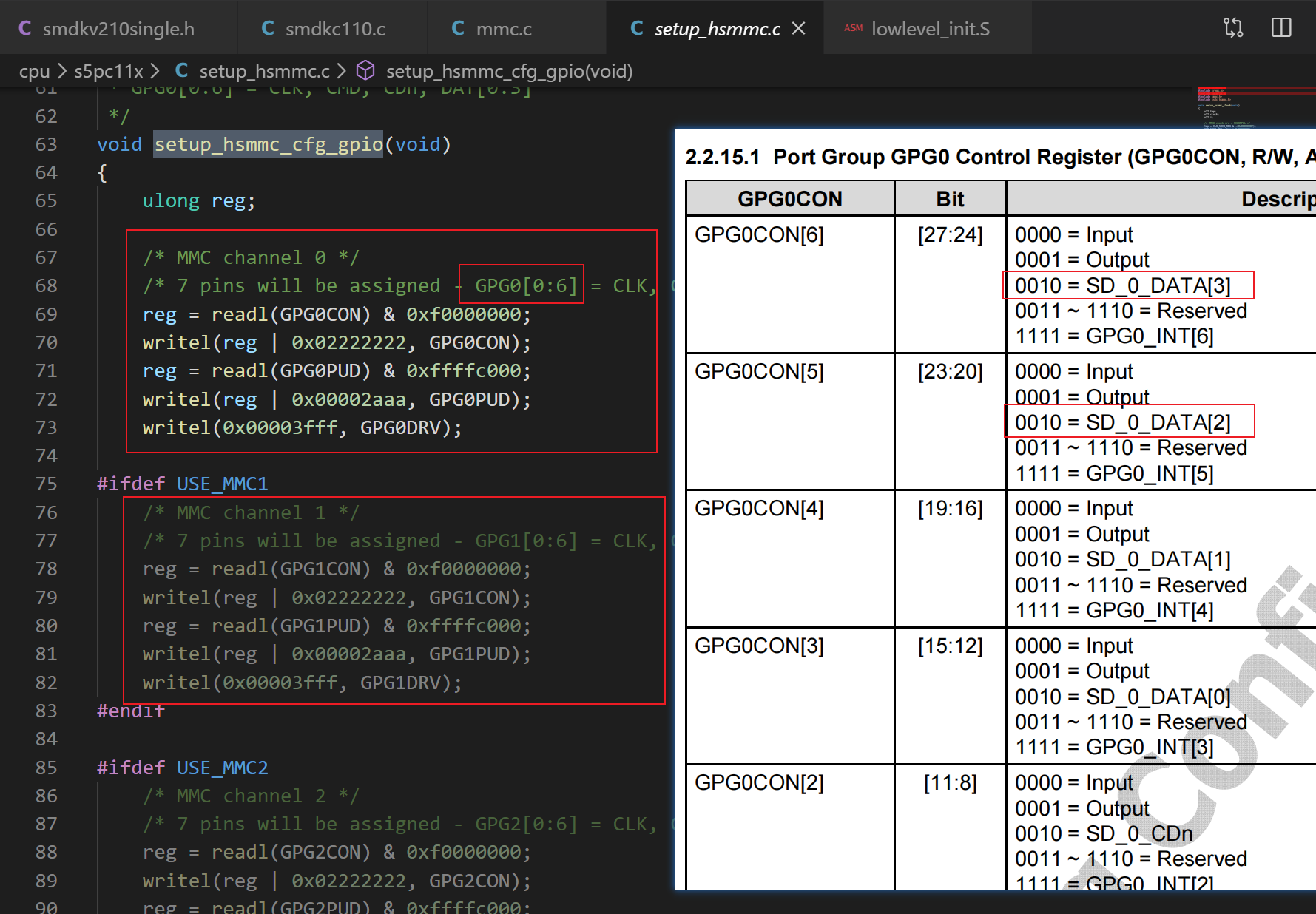Click ASM icon on lowlevel_init.S tab

[x=853, y=28]
